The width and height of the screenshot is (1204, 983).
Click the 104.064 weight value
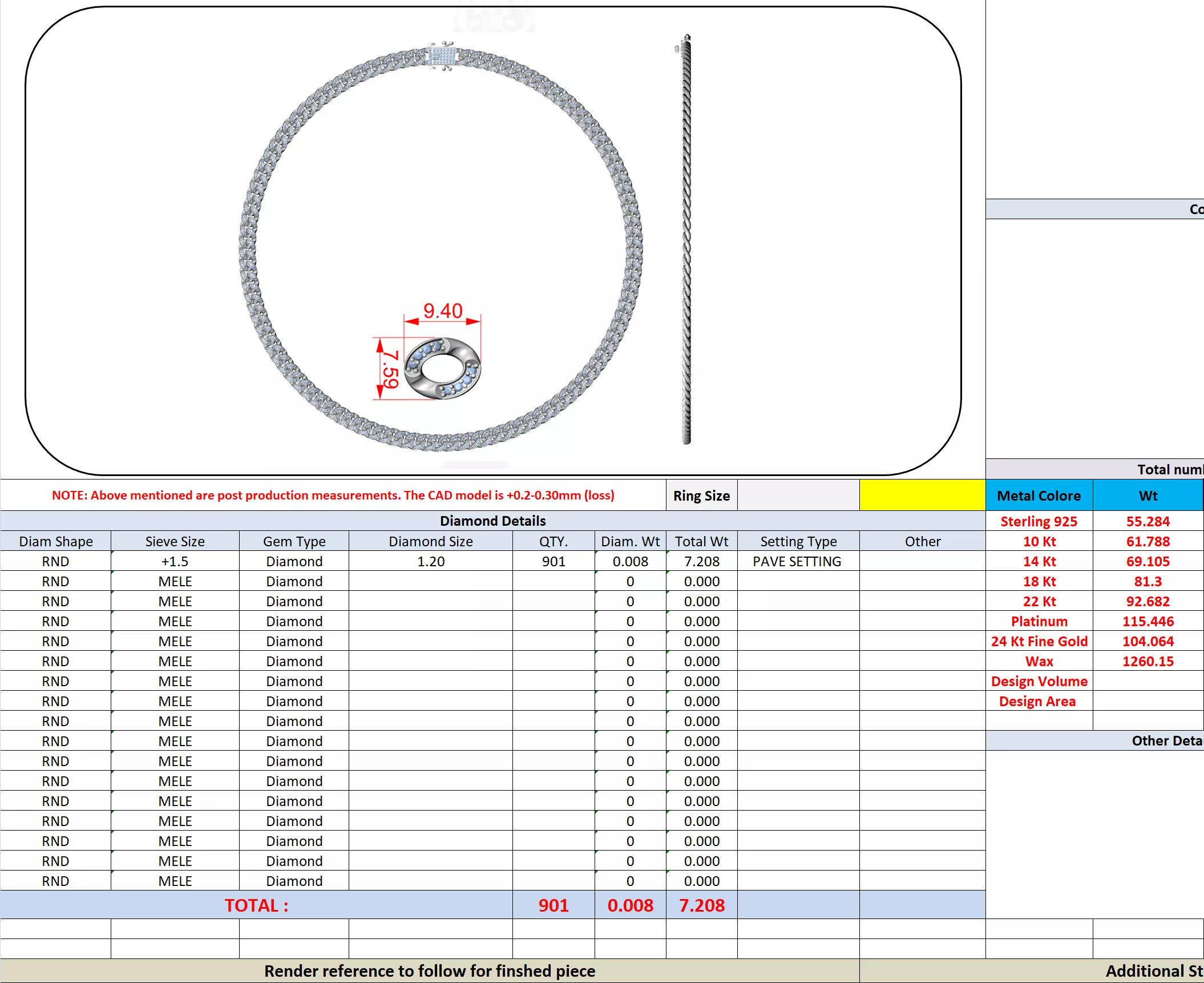(1148, 641)
